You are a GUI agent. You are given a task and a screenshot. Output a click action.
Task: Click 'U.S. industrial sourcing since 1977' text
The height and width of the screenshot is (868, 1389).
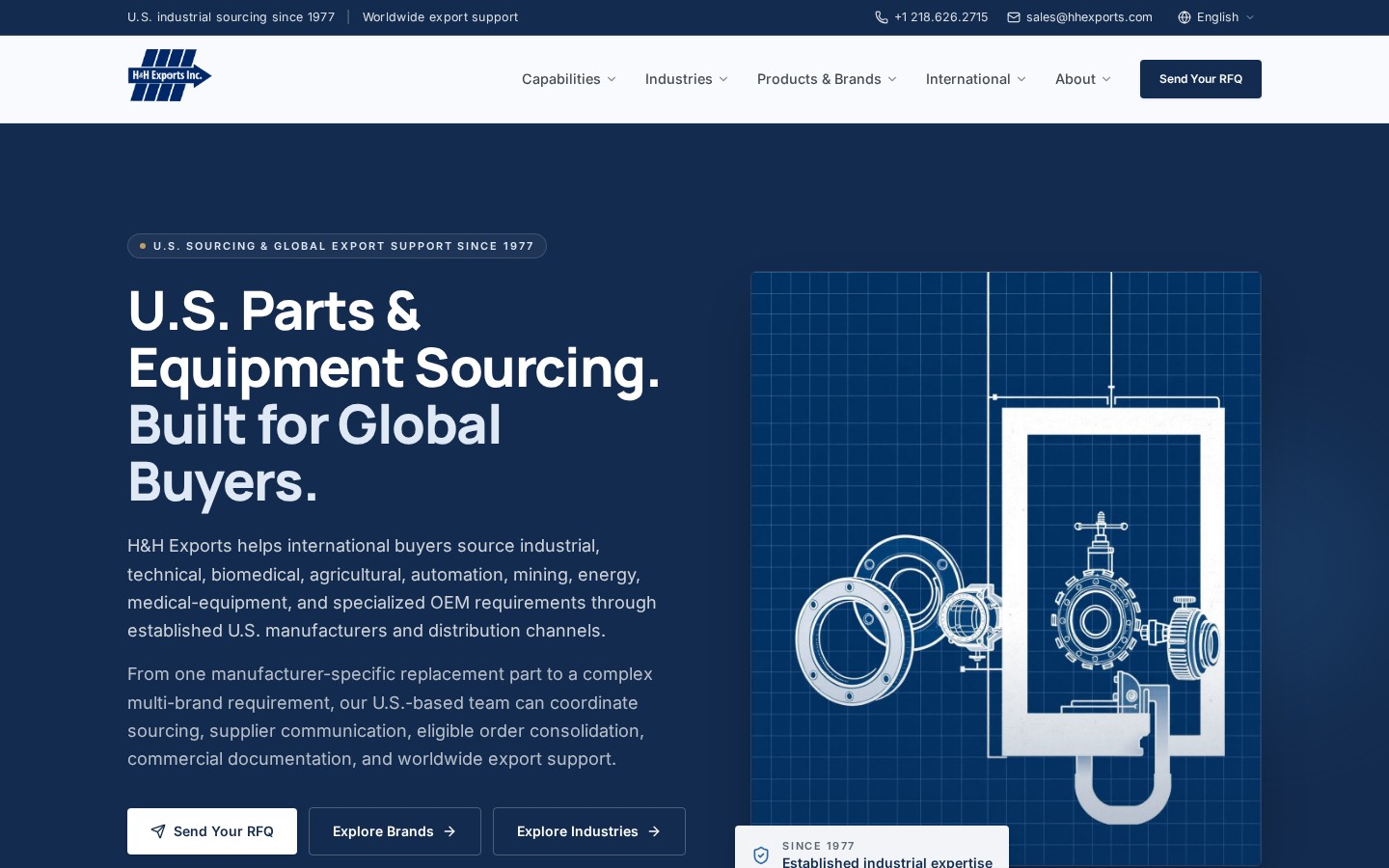(x=231, y=17)
